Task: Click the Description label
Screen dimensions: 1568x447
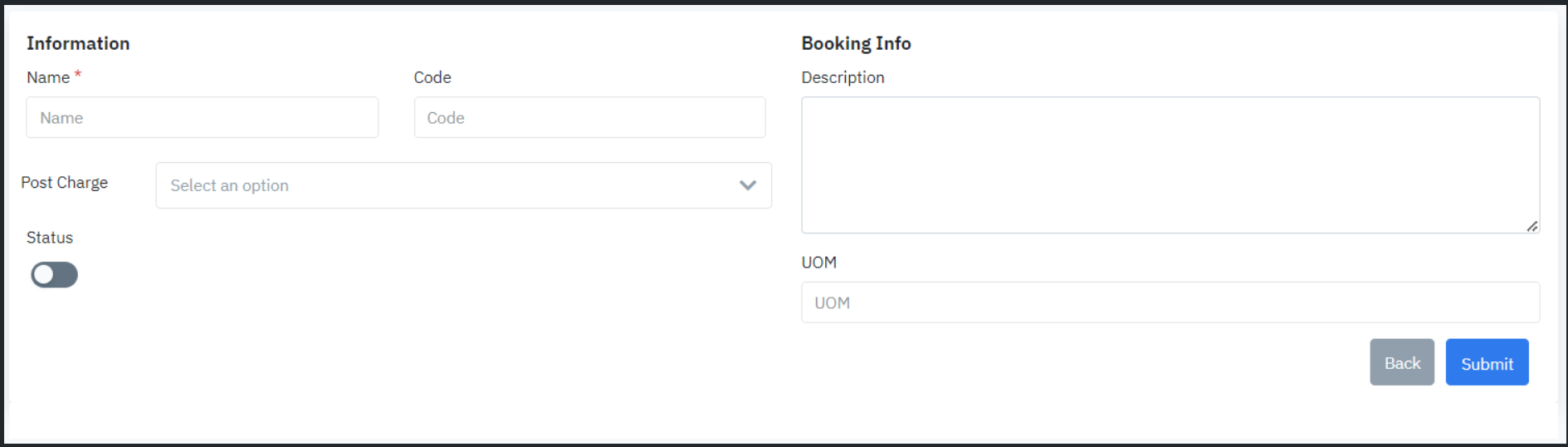Action: click(843, 77)
